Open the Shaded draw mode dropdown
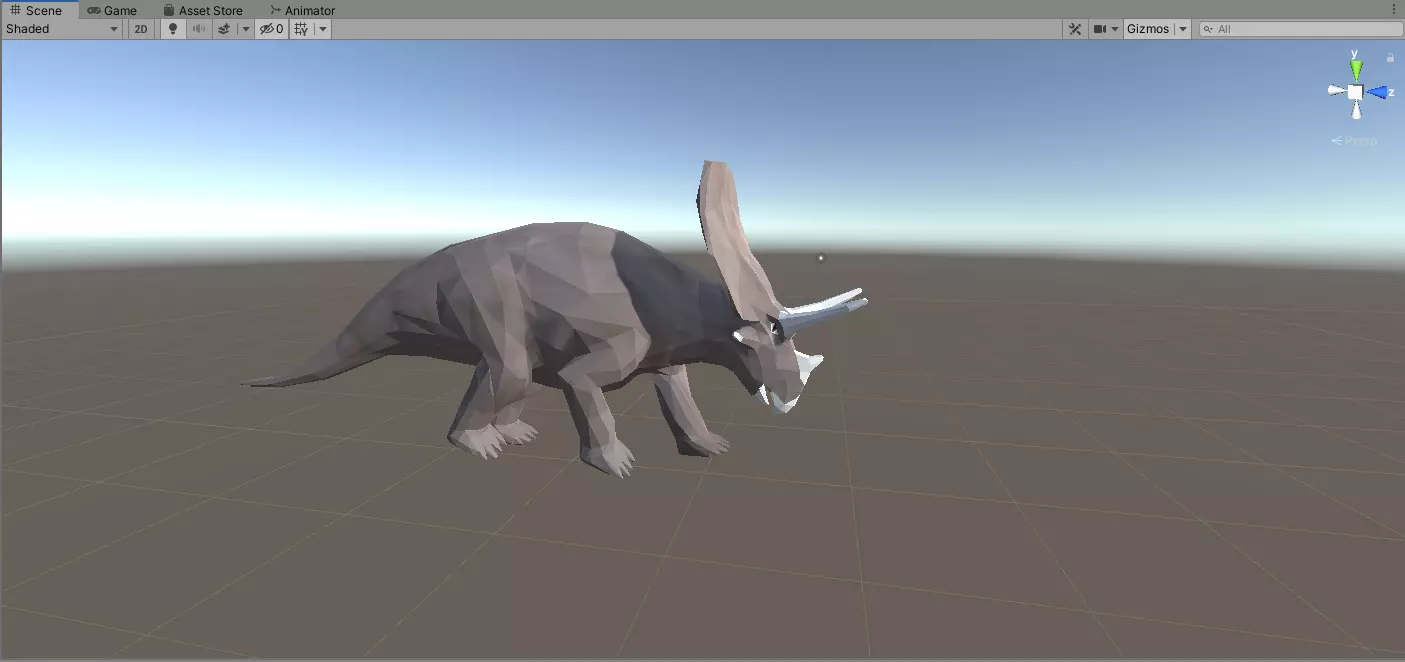1405x662 pixels. click(x=62, y=29)
